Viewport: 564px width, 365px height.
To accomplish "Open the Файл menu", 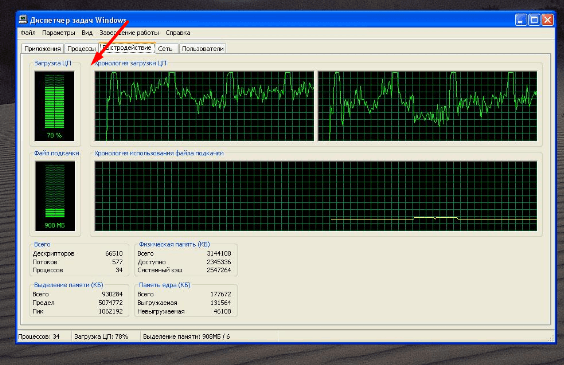I will [x=28, y=33].
